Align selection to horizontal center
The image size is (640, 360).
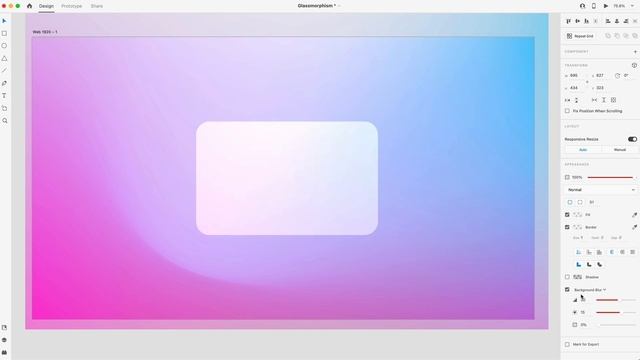[617, 21]
